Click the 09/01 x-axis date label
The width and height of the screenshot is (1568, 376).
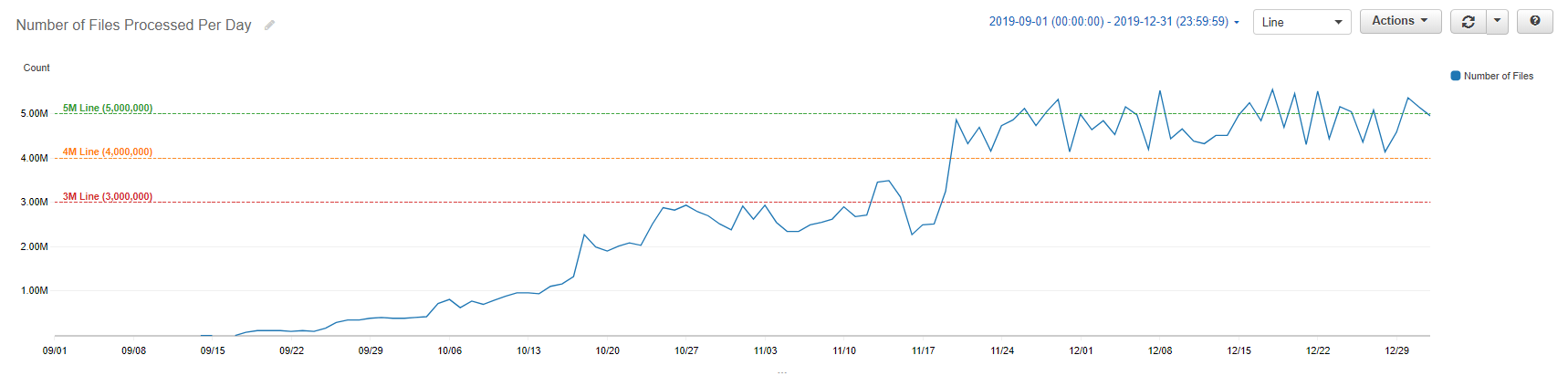point(55,351)
